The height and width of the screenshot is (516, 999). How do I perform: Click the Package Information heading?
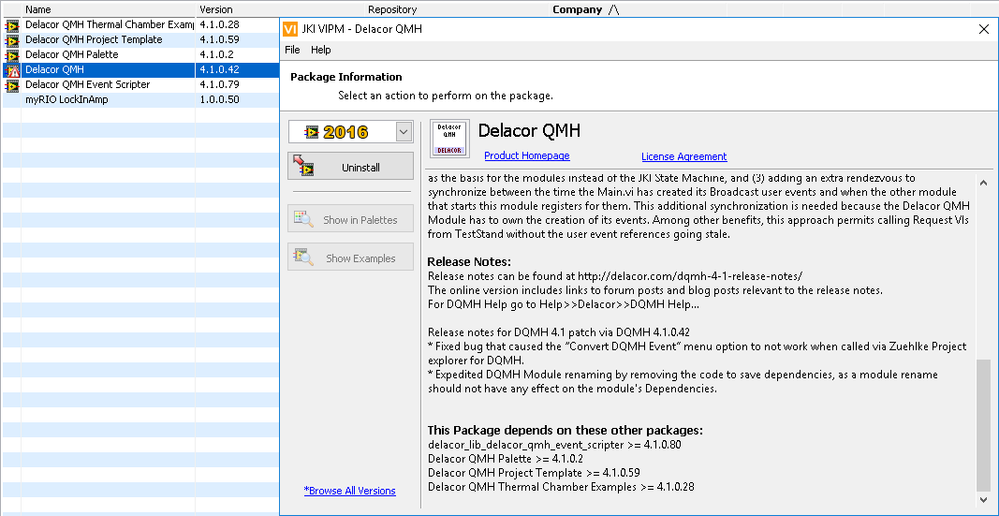coord(346,77)
